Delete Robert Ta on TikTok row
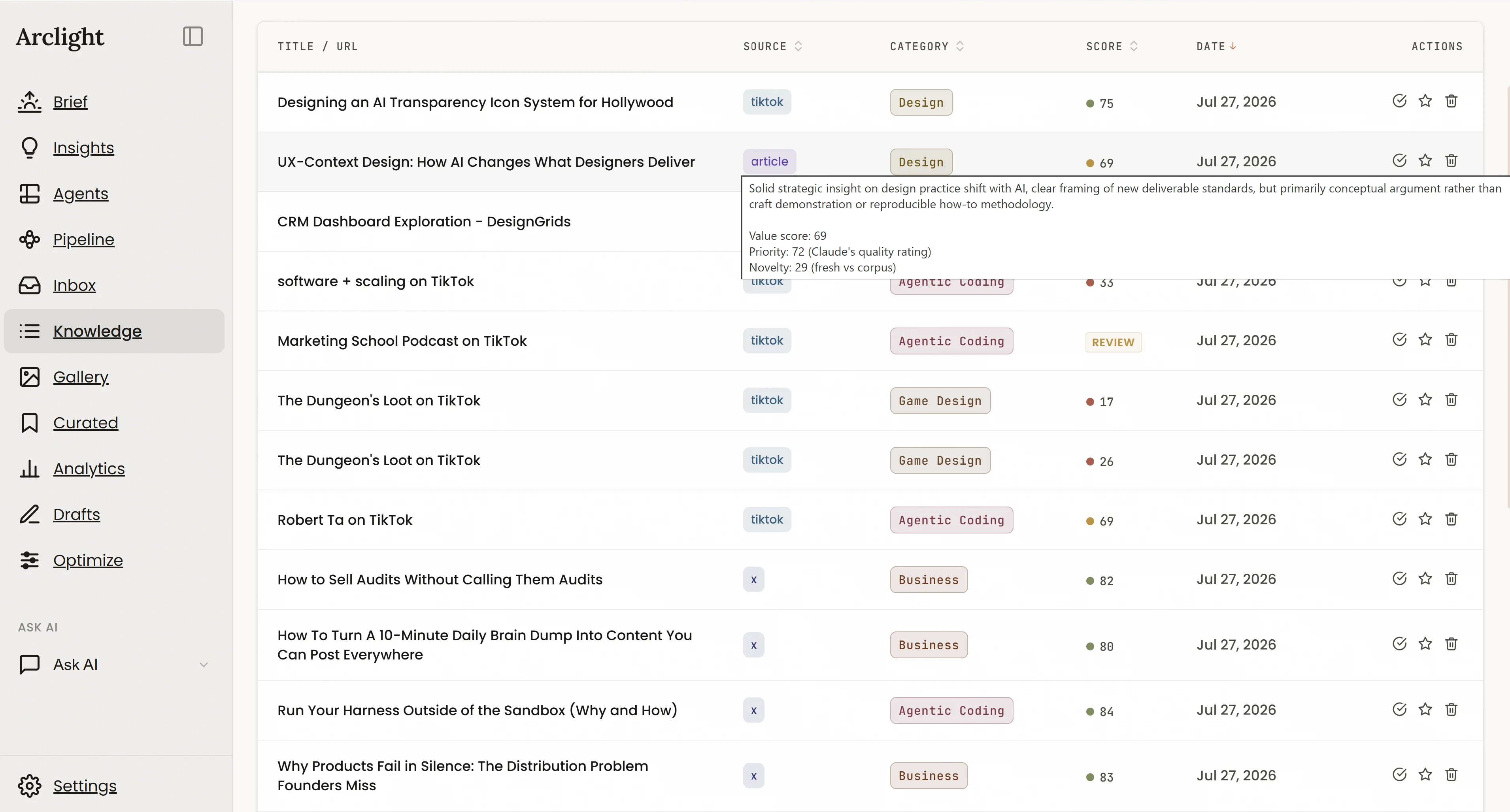 pos(1451,519)
